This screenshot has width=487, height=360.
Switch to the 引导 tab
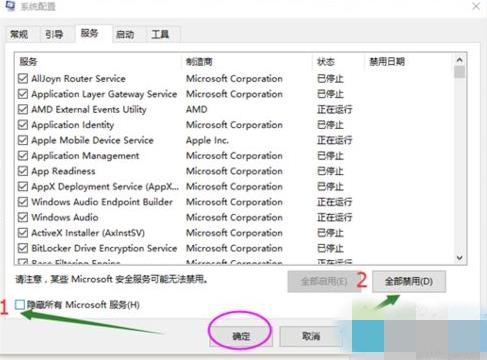pyautogui.click(x=54, y=34)
